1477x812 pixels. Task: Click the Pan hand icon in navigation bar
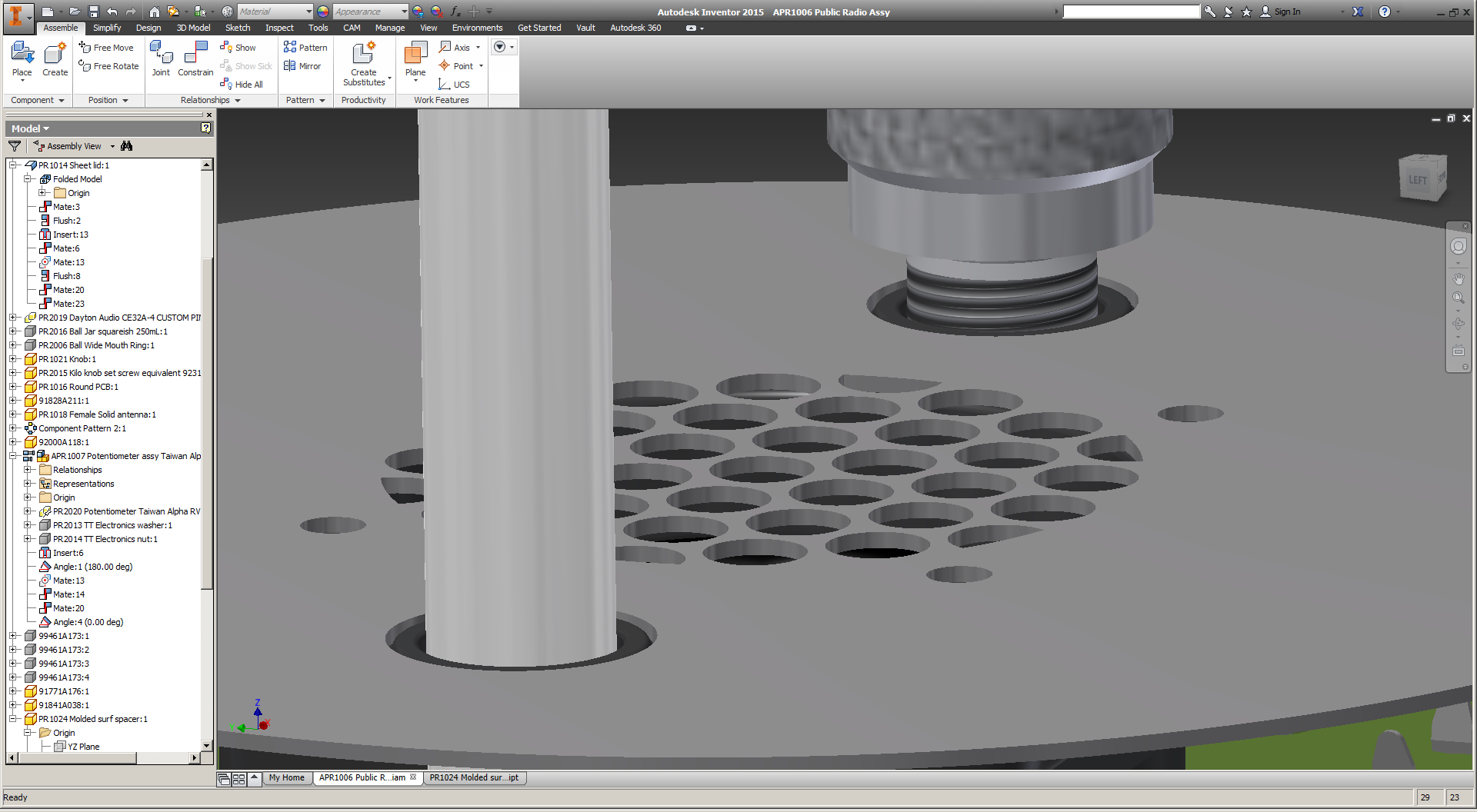1458,278
